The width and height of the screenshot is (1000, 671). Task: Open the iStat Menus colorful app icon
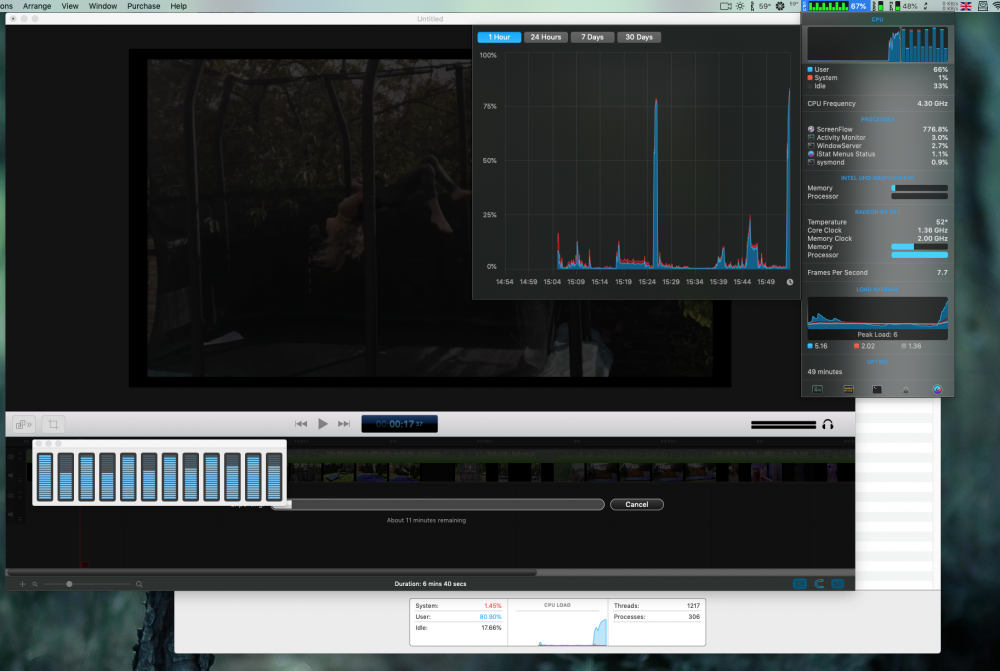coord(937,389)
